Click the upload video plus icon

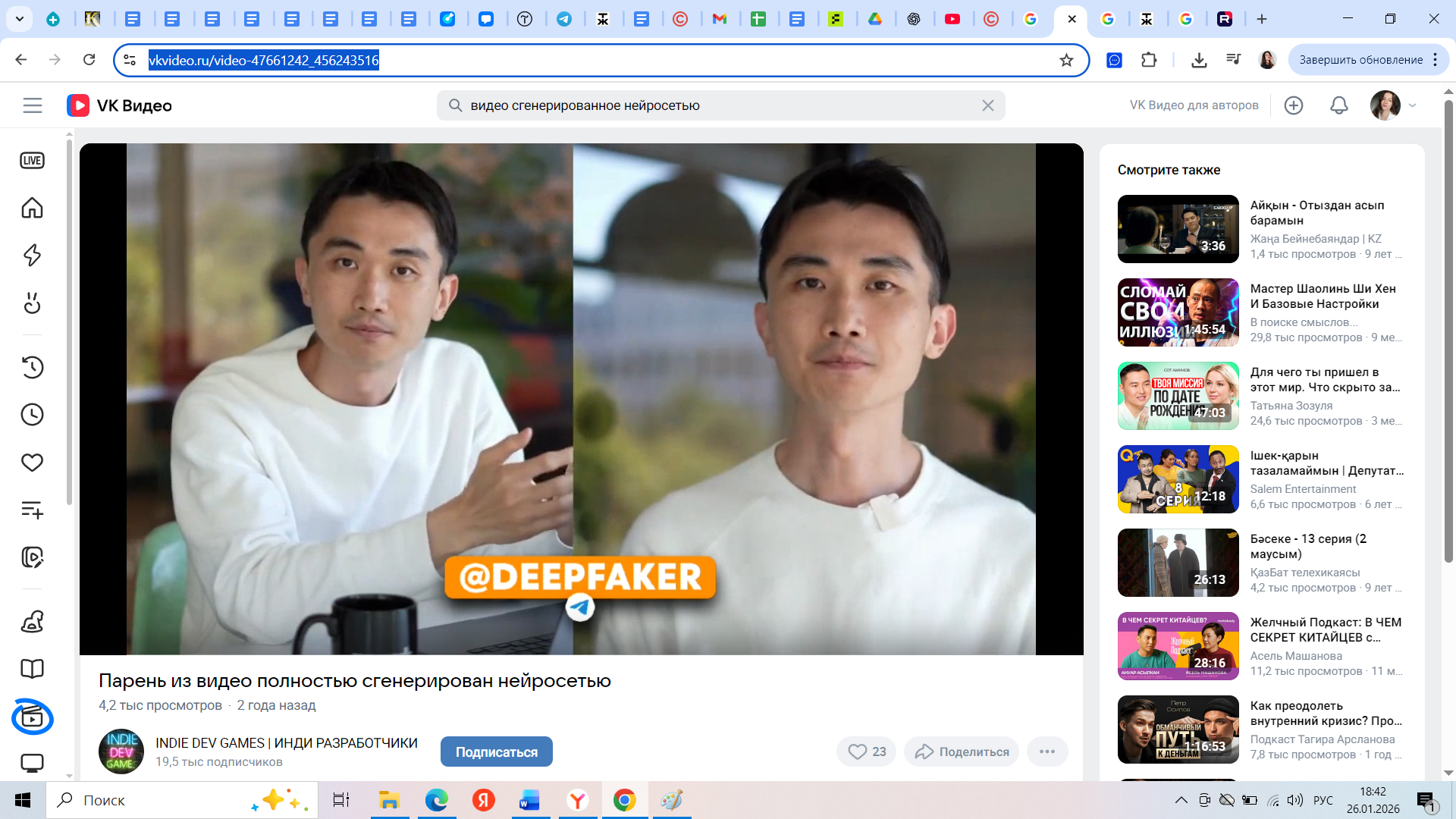(1294, 105)
